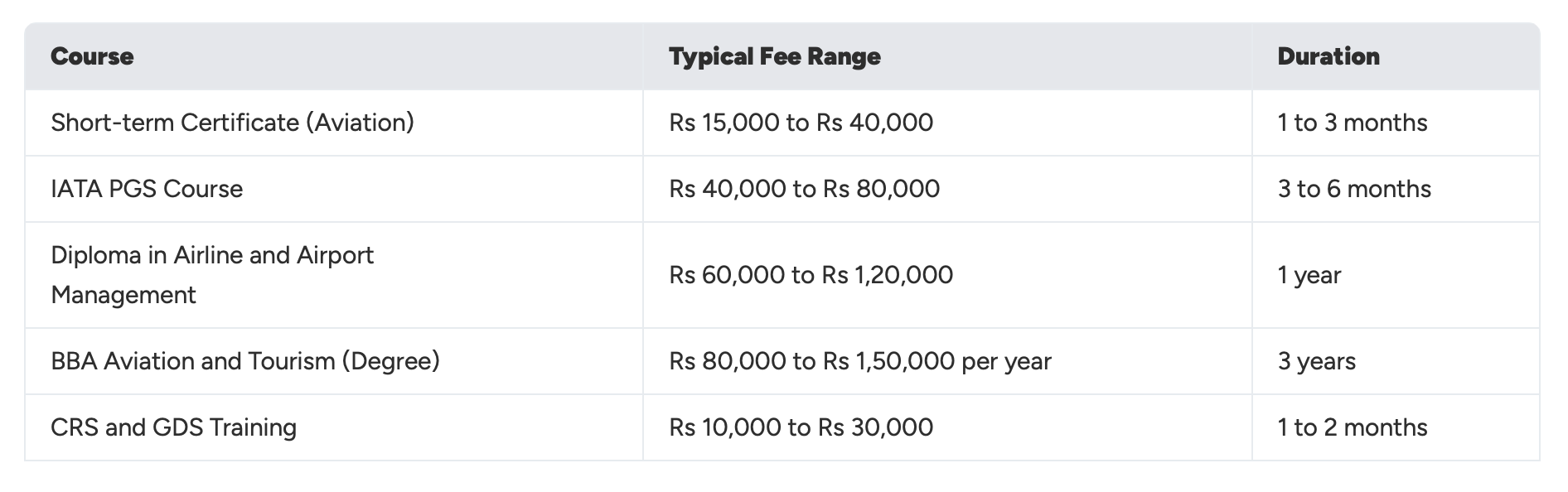
Task: Click the Rs 60,000 to Rs 1,20,000 fee
Action: 811,275
